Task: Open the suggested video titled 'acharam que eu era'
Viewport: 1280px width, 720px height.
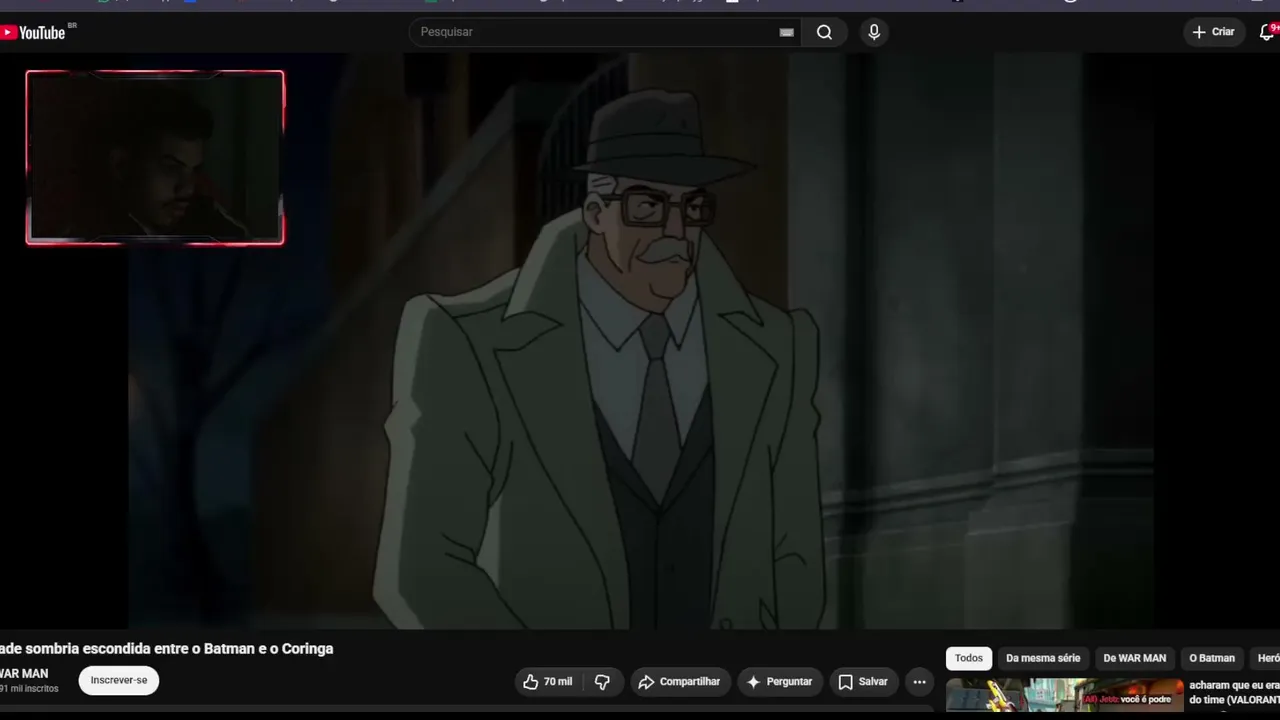Action: pos(1234,692)
